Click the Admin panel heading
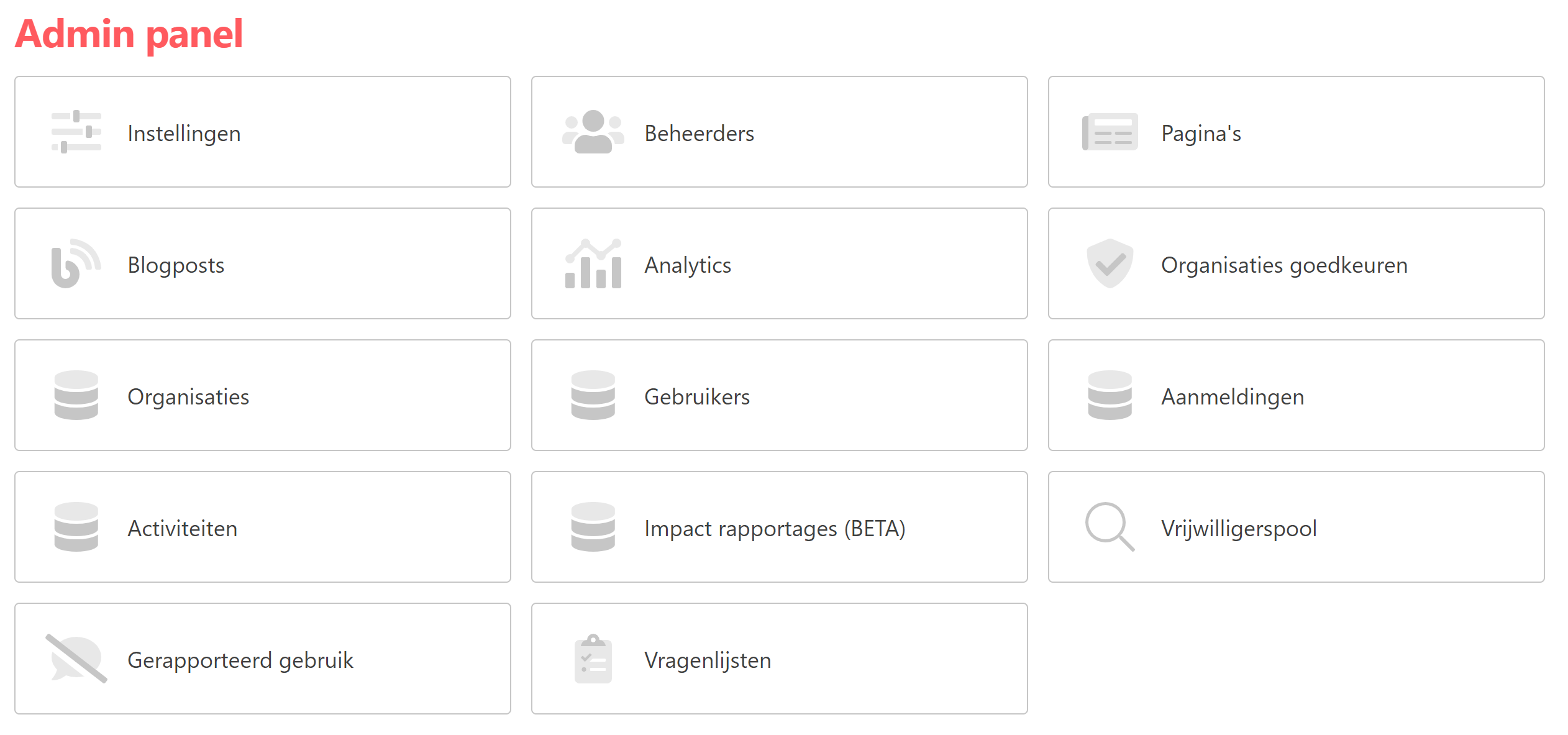This screenshot has height=735, width=1568. 129,34
